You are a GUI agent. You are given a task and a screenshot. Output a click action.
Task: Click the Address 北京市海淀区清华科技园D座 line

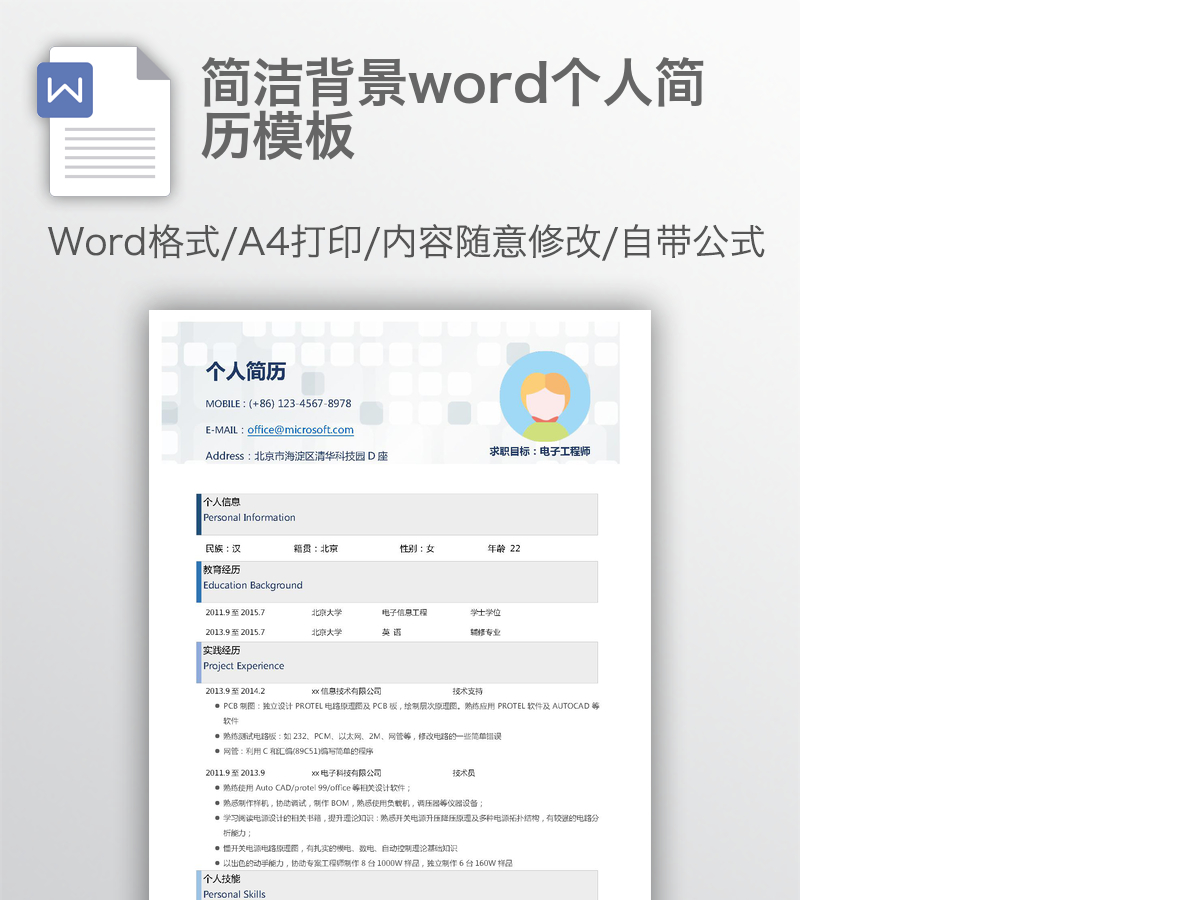click(x=296, y=456)
